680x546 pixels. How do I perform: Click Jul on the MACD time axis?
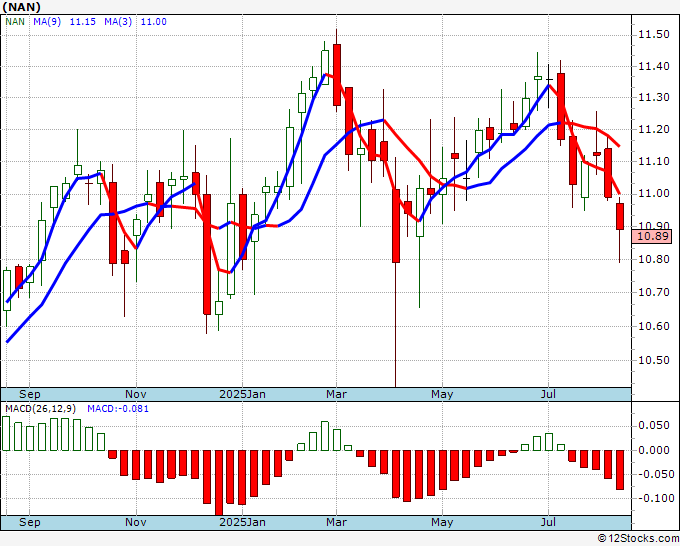point(549,522)
